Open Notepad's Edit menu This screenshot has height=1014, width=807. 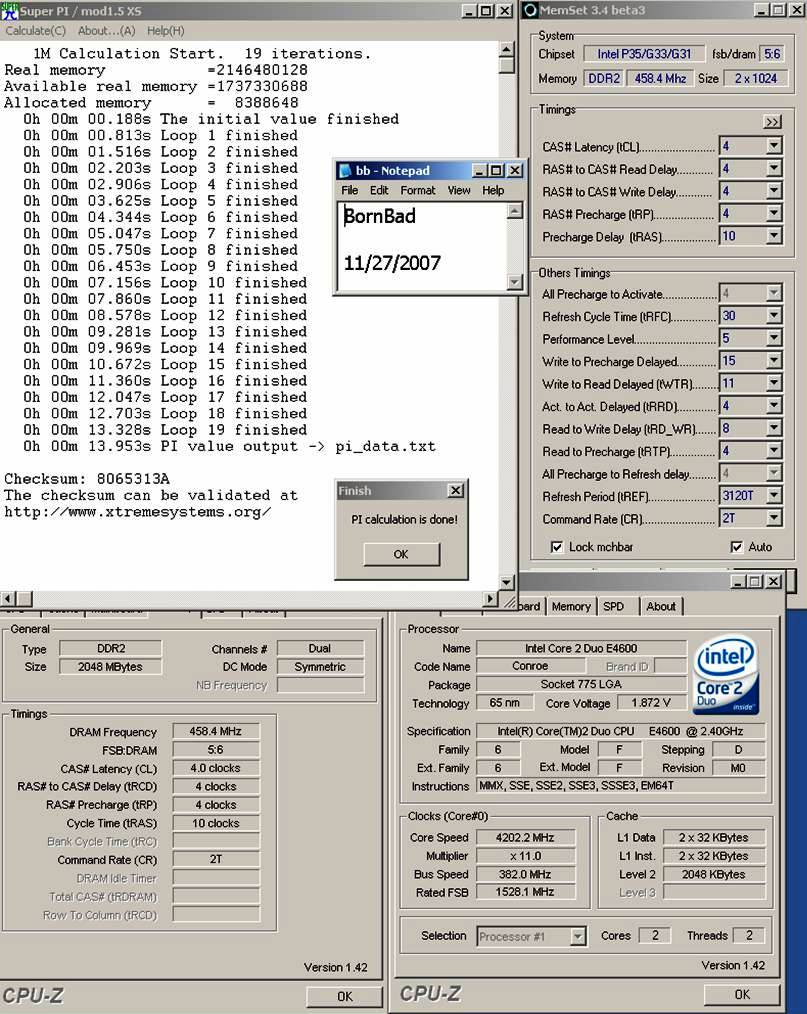[379, 190]
